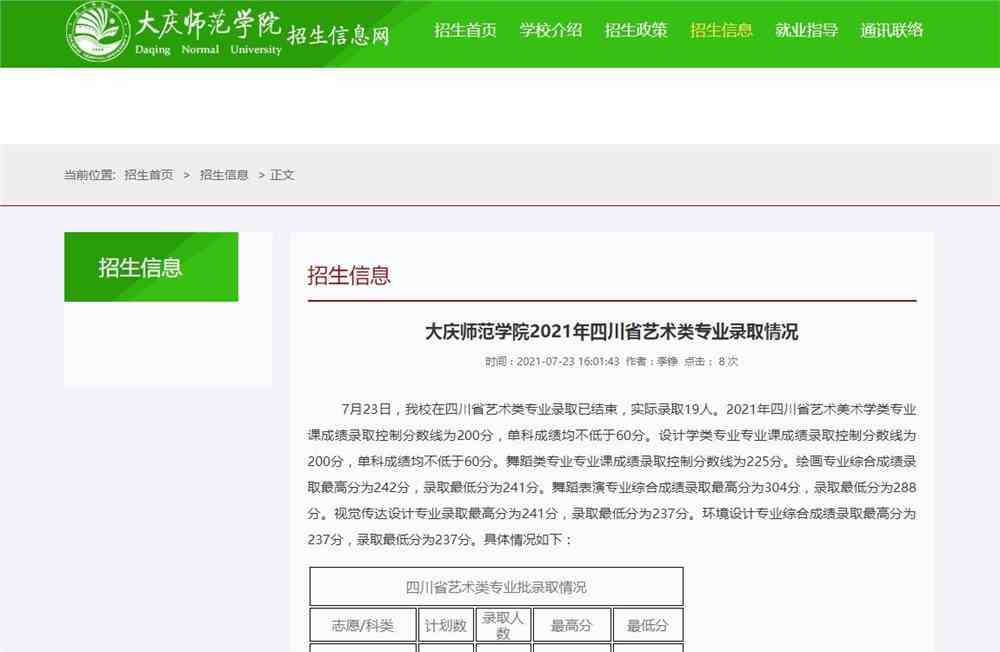Viewport: 1000px width, 652px height.
Task: Click the 最低分 table header cell
Action: pyautogui.click(x=647, y=625)
